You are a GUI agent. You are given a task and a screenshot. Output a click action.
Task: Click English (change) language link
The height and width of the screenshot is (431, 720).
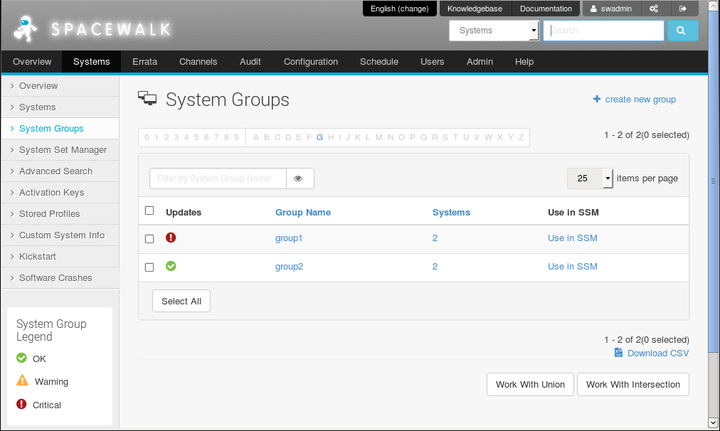(399, 9)
